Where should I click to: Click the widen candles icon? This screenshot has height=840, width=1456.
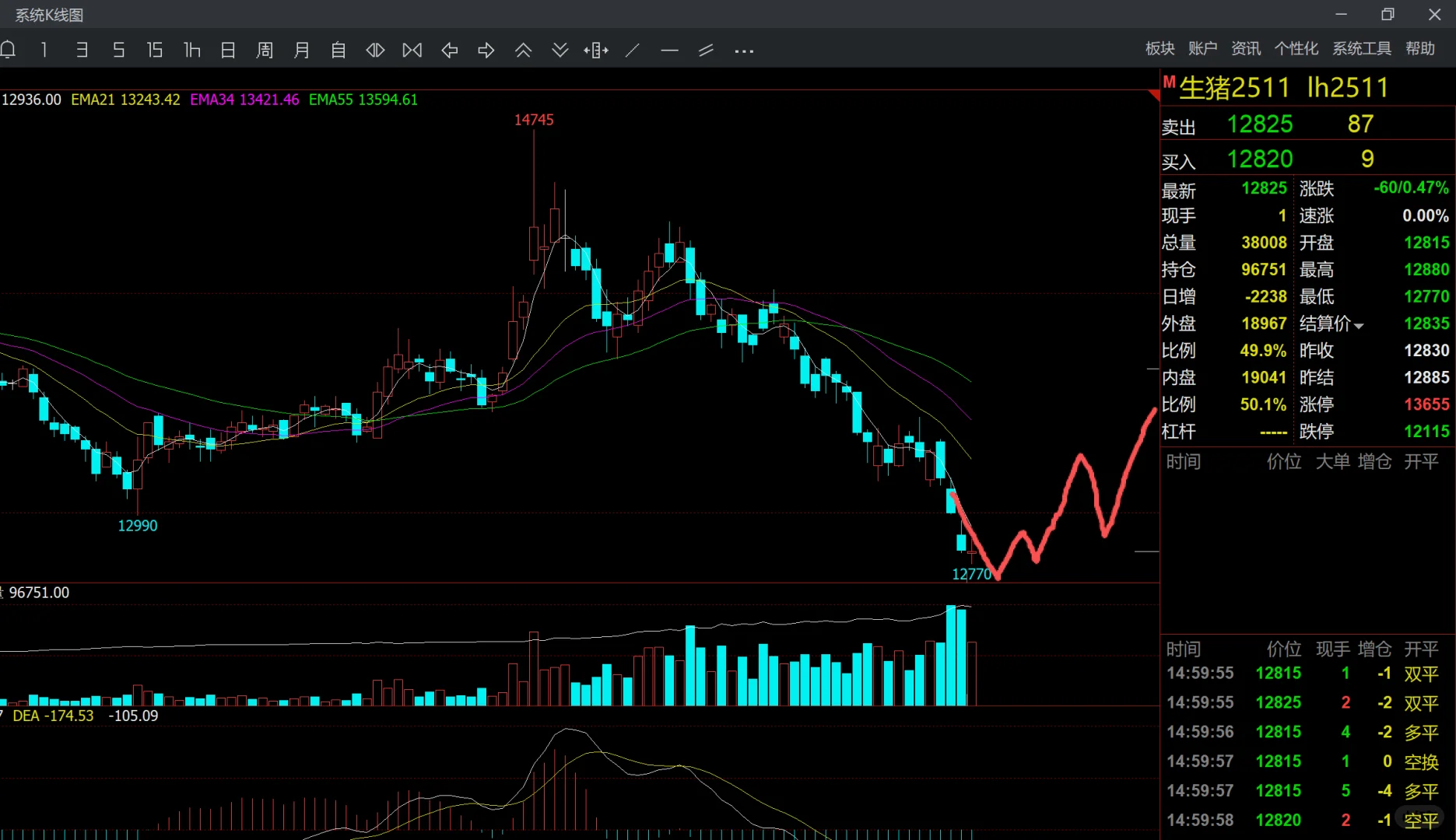click(x=375, y=51)
